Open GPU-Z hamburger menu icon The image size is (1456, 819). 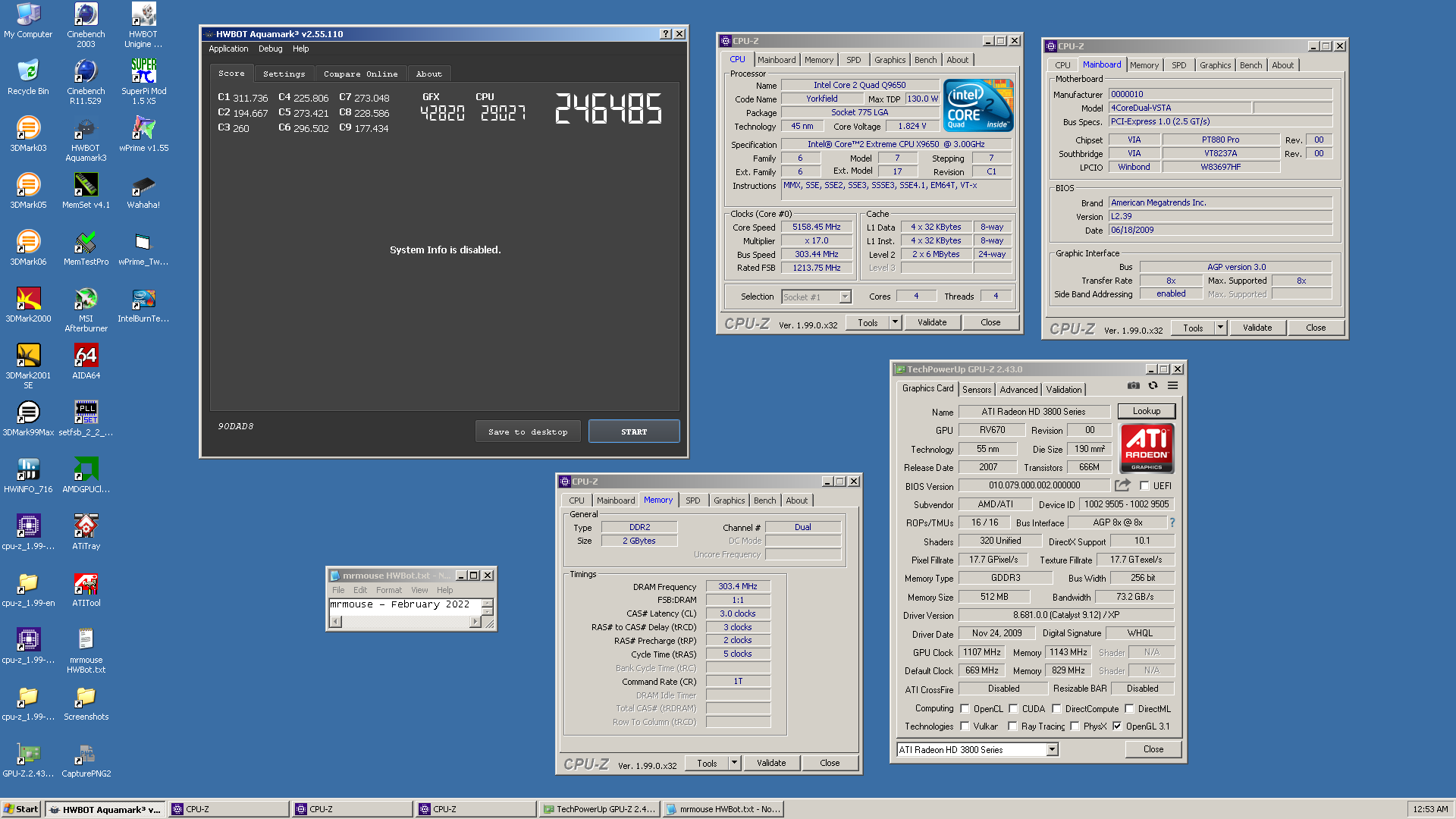point(1172,386)
